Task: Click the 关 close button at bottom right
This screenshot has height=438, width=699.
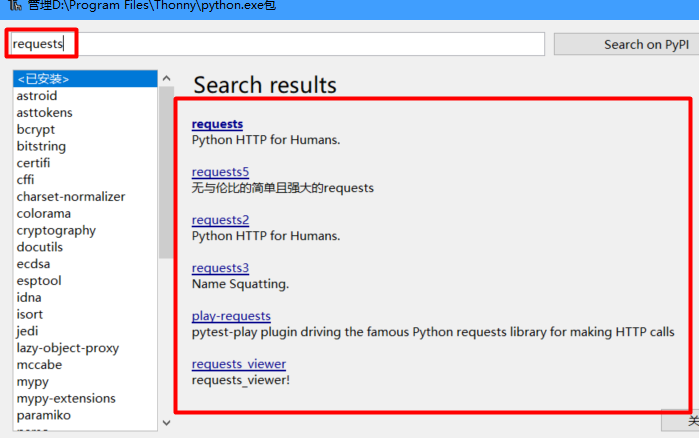Action: pyautogui.click(x=681, y=421)
